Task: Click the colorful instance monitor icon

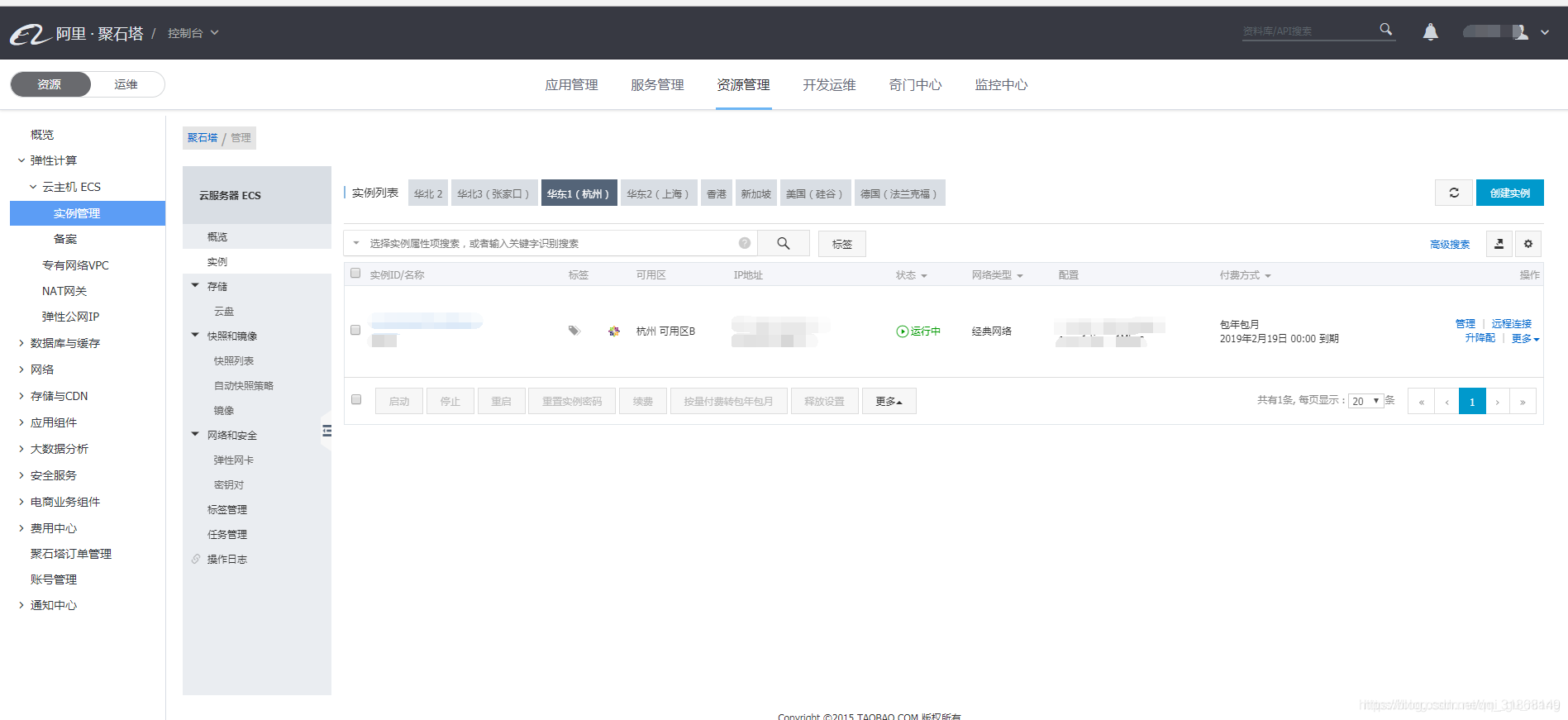Action: pyautogui.click(x=614, y=331)
